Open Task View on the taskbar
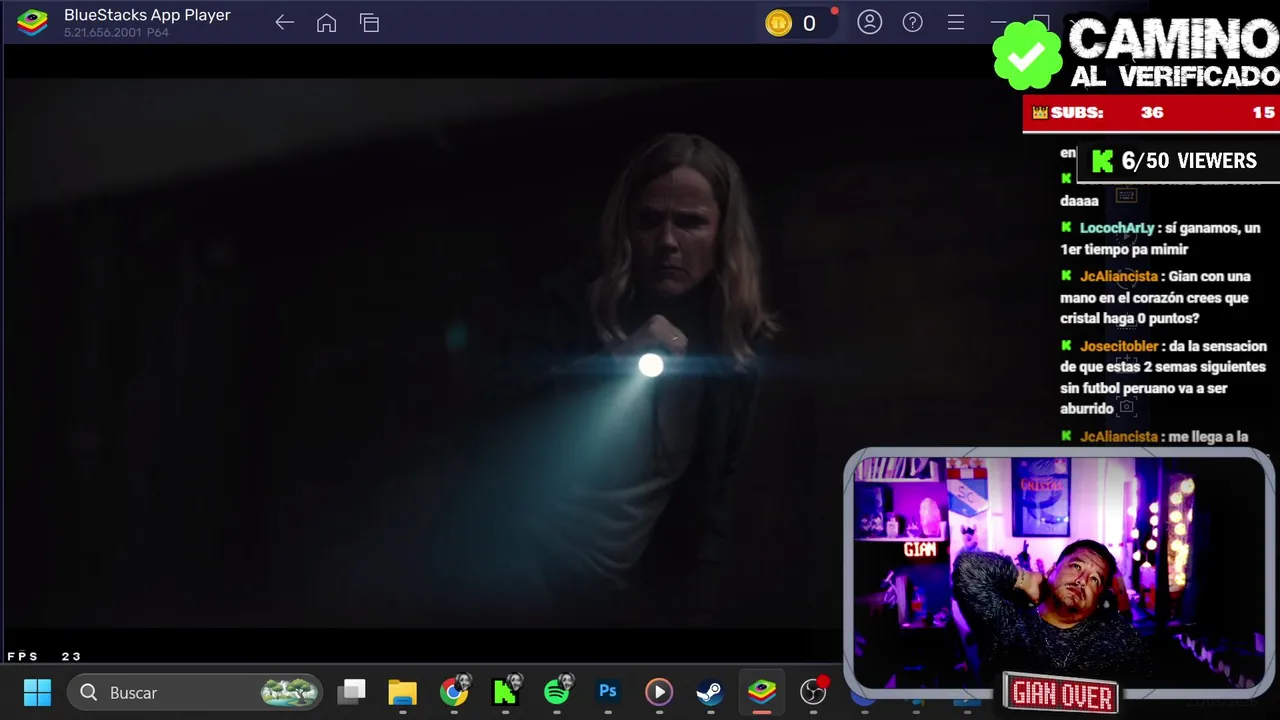 click(x=352, y=691)
